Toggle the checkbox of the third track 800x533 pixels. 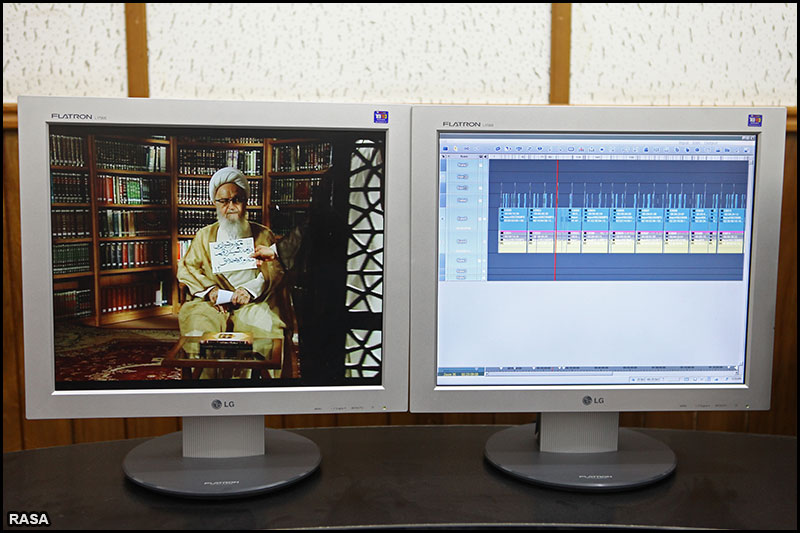(481, 188)
